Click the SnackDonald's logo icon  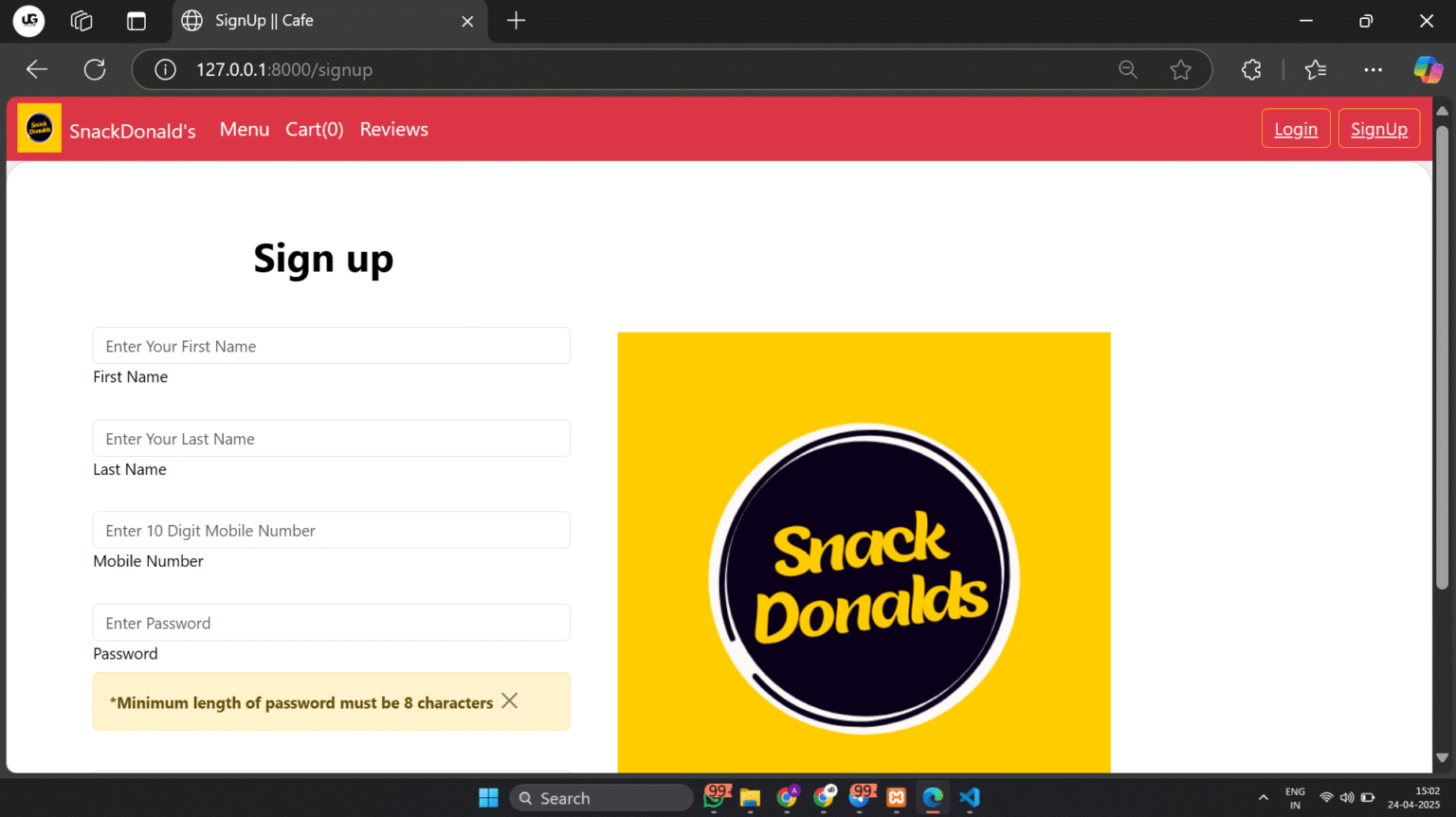coord(39,128)
